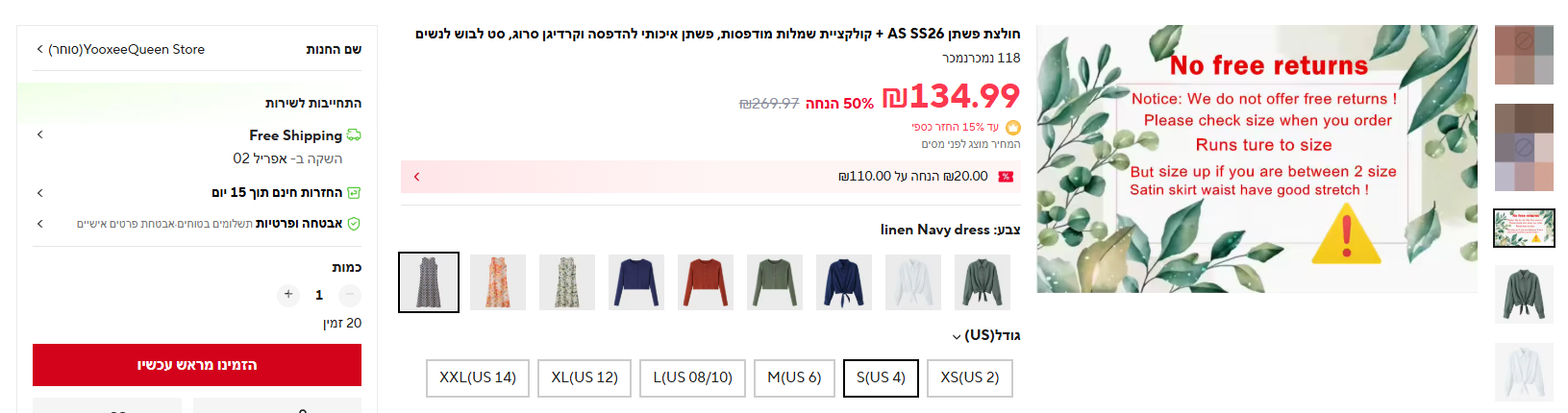The height and width of the screenshot is (413, 1568).
Task: Open the YooxeeQueen Store page
Action: click(127, 49)
